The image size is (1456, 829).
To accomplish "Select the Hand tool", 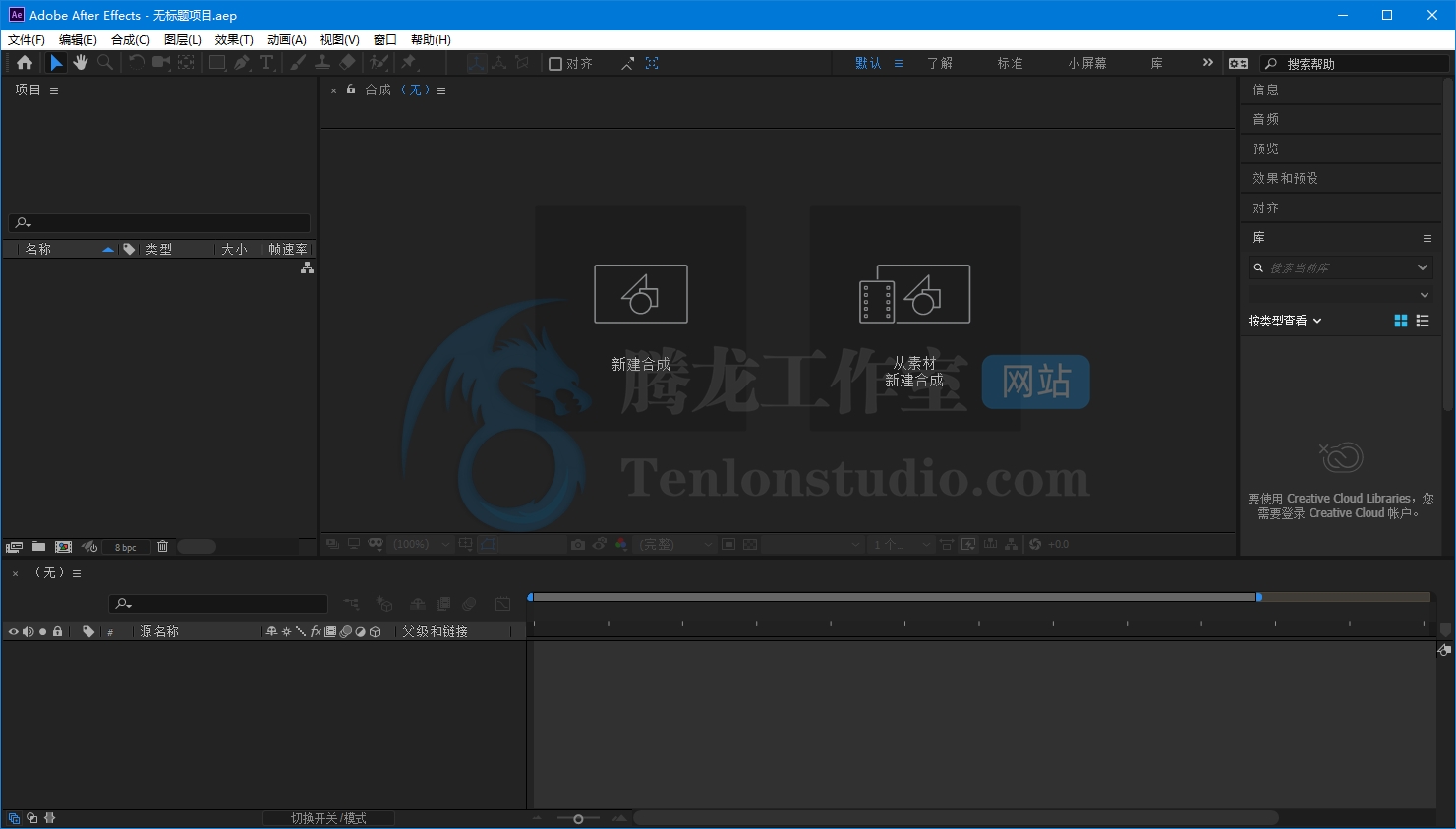I will (x=81, y=63).
